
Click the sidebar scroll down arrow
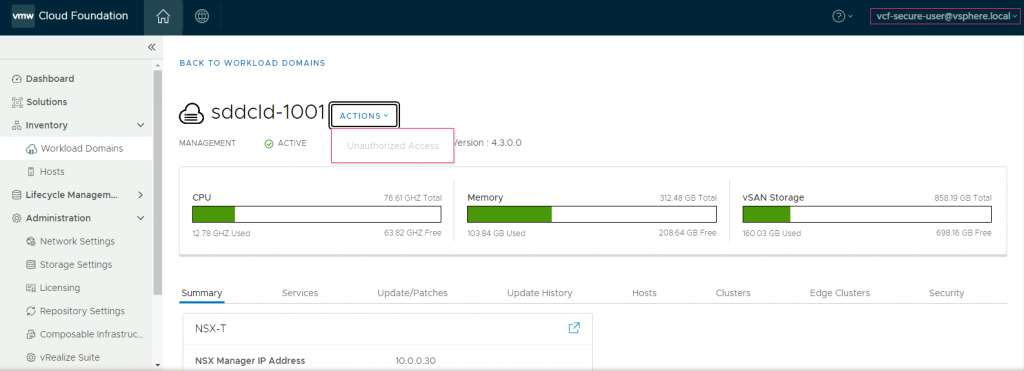(157, 365)
